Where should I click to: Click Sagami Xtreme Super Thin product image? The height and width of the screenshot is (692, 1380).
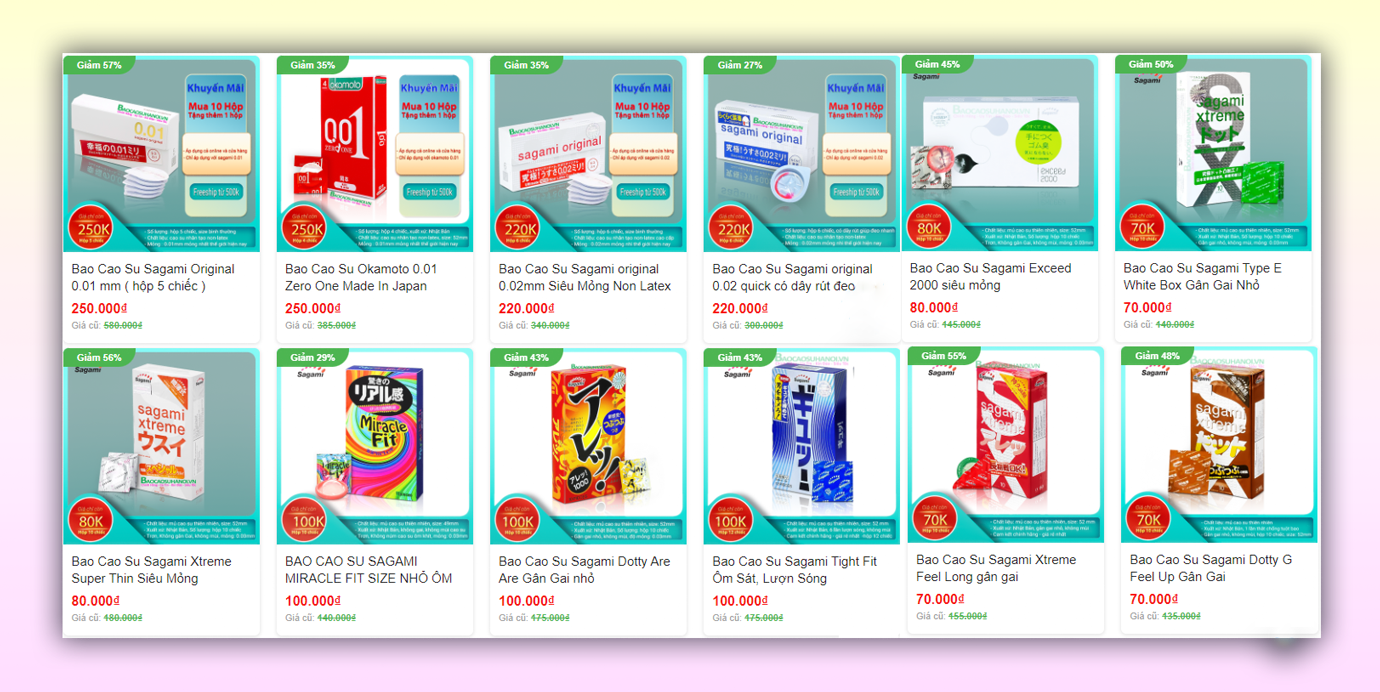click(x=162, y=446)
